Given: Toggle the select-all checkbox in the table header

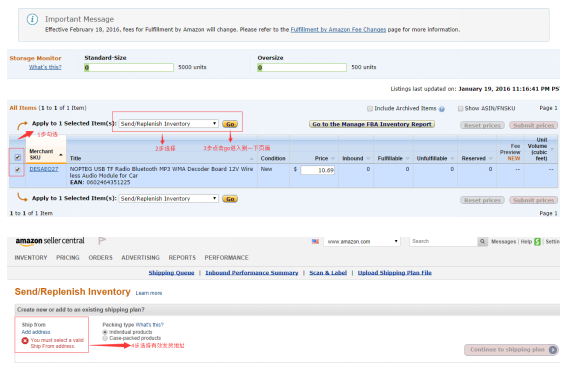Looking at the screenshot, I should 18,157.
